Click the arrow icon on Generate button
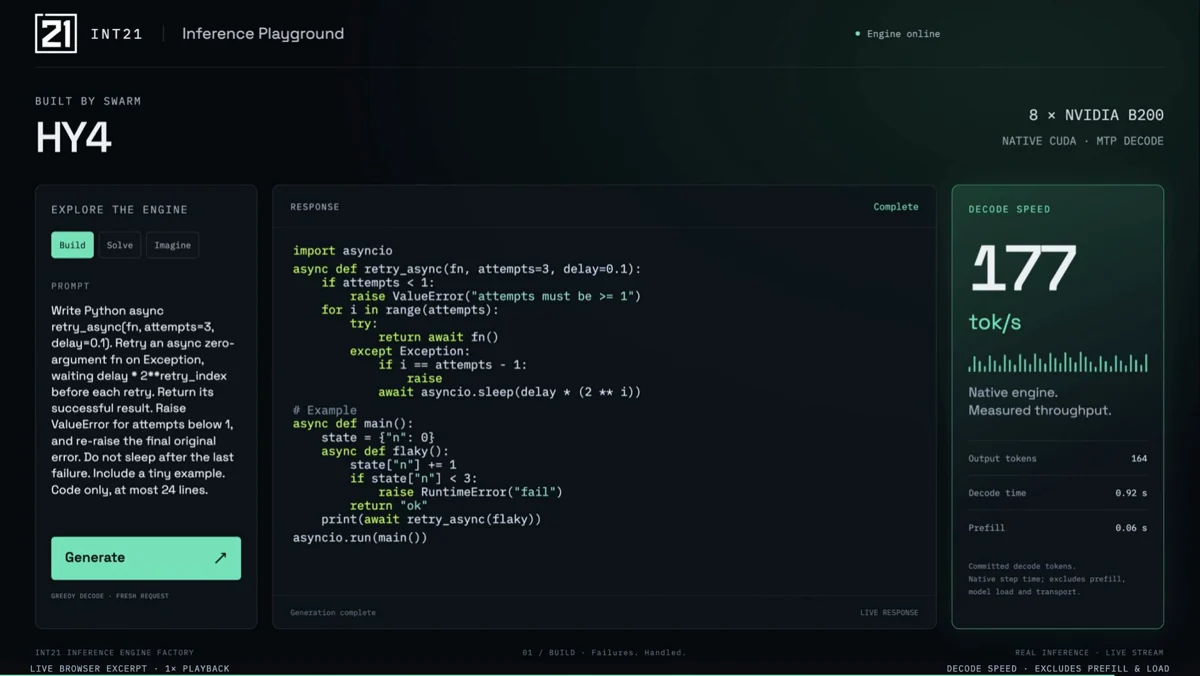Screen dimensions: 1200x676 click(220, 558)
